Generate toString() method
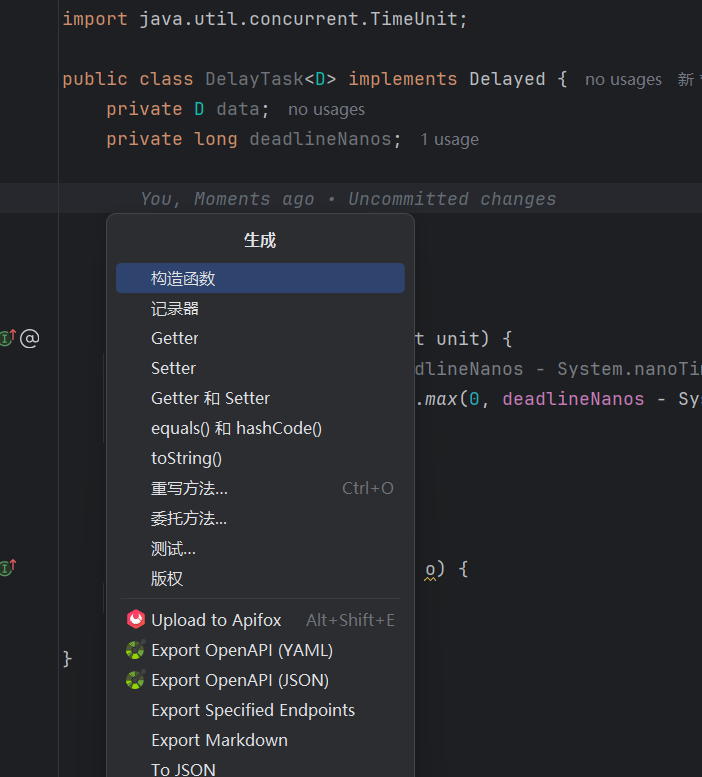702x777 pixels. tap(260, 458)
